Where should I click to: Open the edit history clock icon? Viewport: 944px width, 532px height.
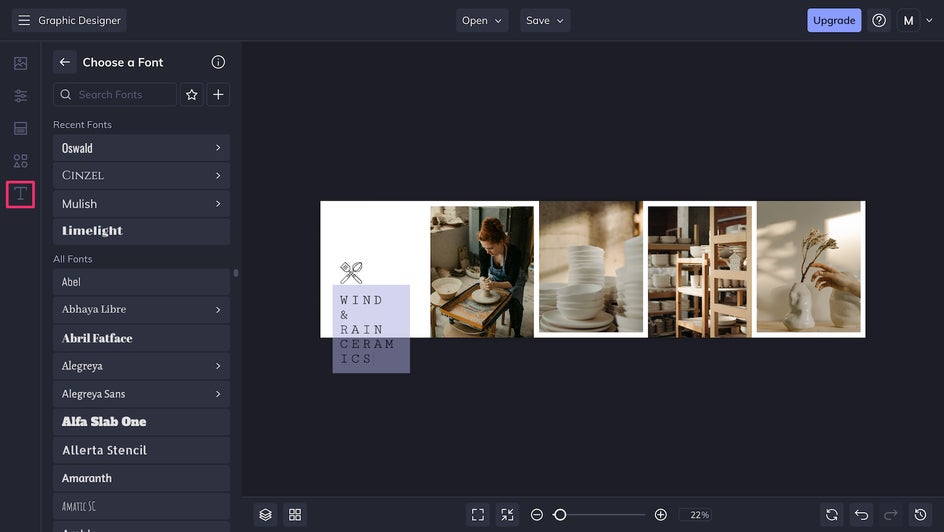(921, 515)
